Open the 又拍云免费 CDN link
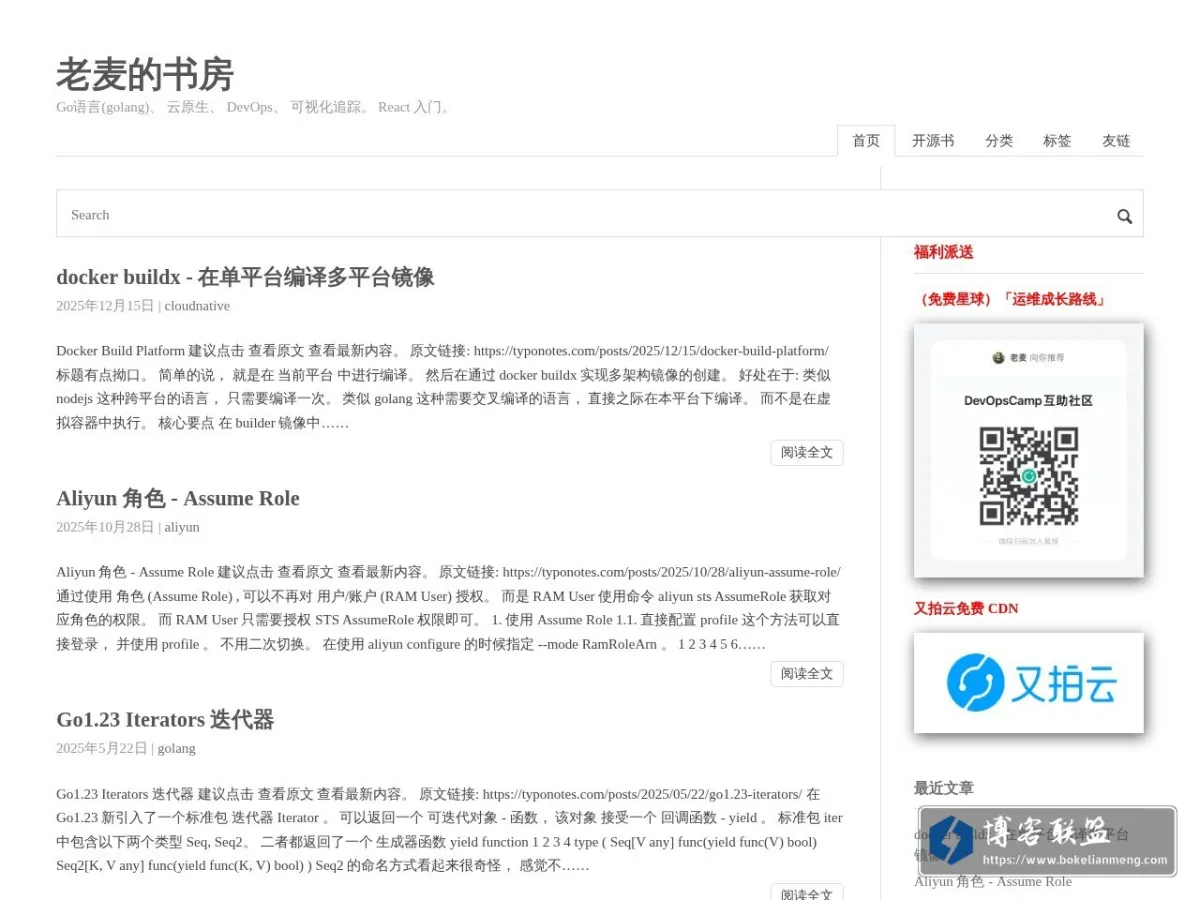 966,608
